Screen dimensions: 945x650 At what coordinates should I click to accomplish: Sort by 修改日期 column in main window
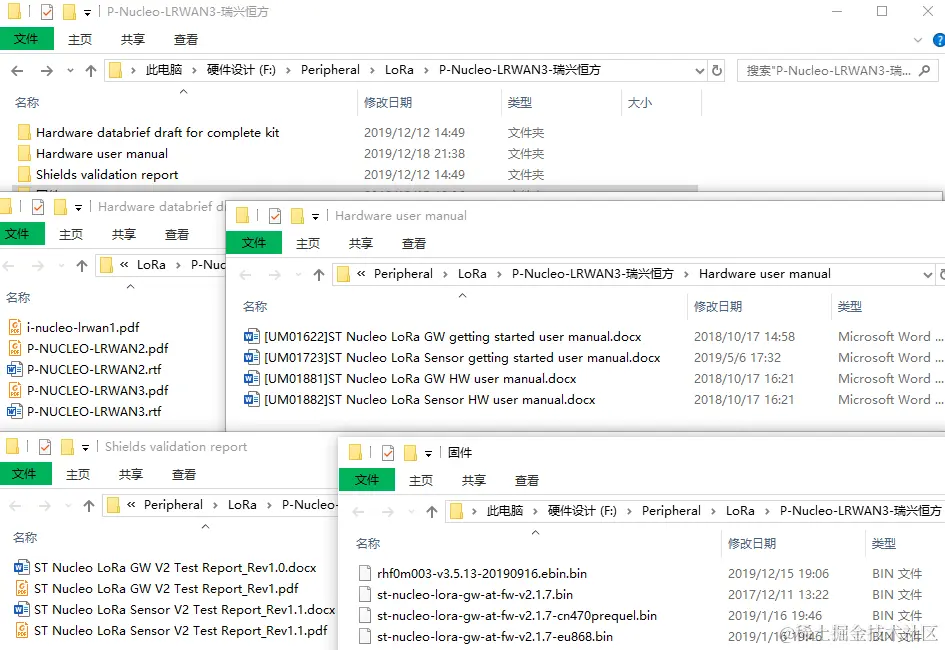tap(388, 103)
